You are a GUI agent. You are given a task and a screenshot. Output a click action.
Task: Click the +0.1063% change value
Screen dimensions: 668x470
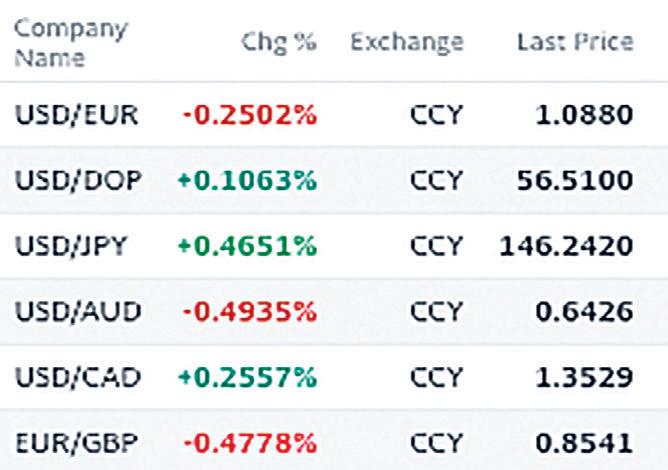246,181
